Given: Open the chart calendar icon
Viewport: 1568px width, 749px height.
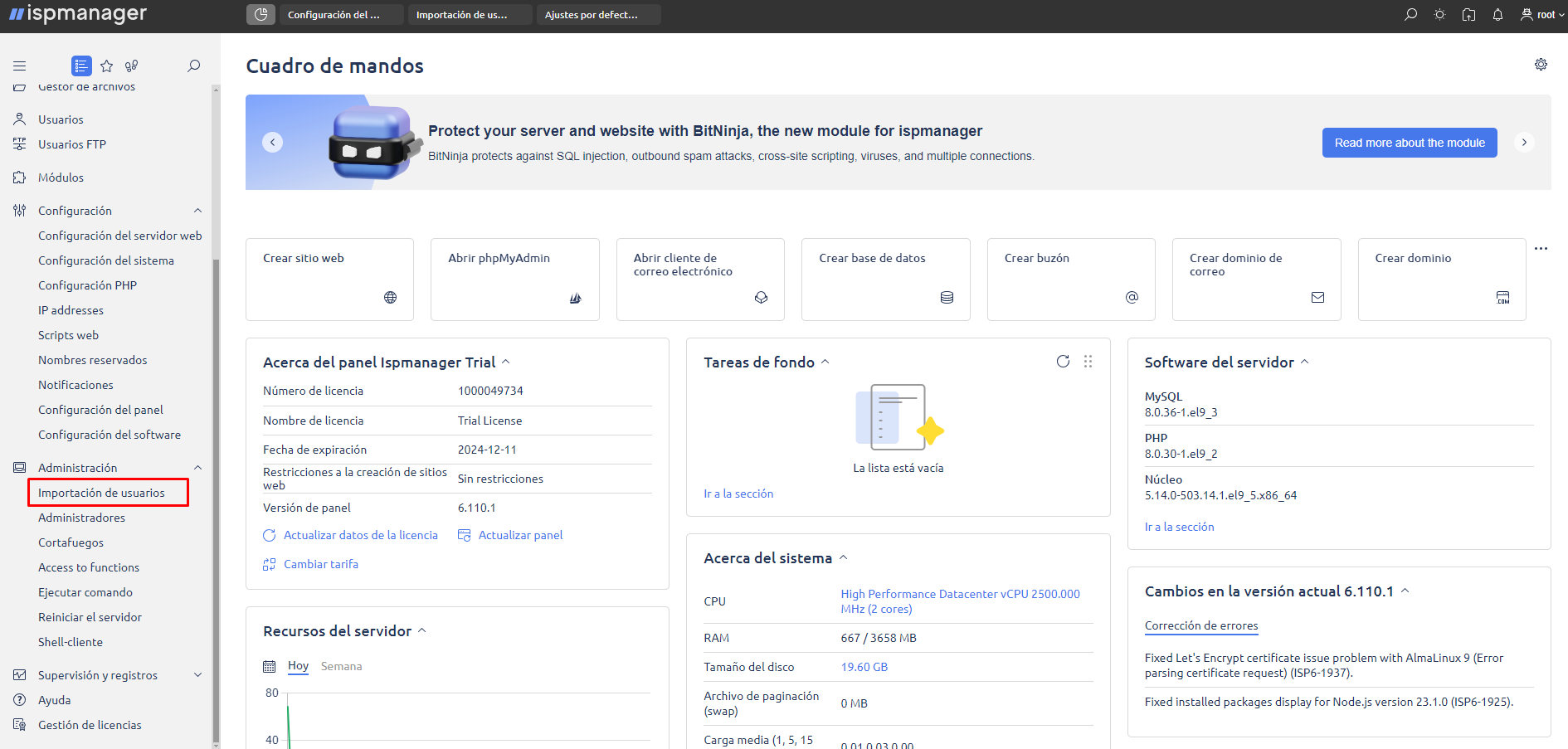Looking at the screenshot, I should tap(269, 666).
